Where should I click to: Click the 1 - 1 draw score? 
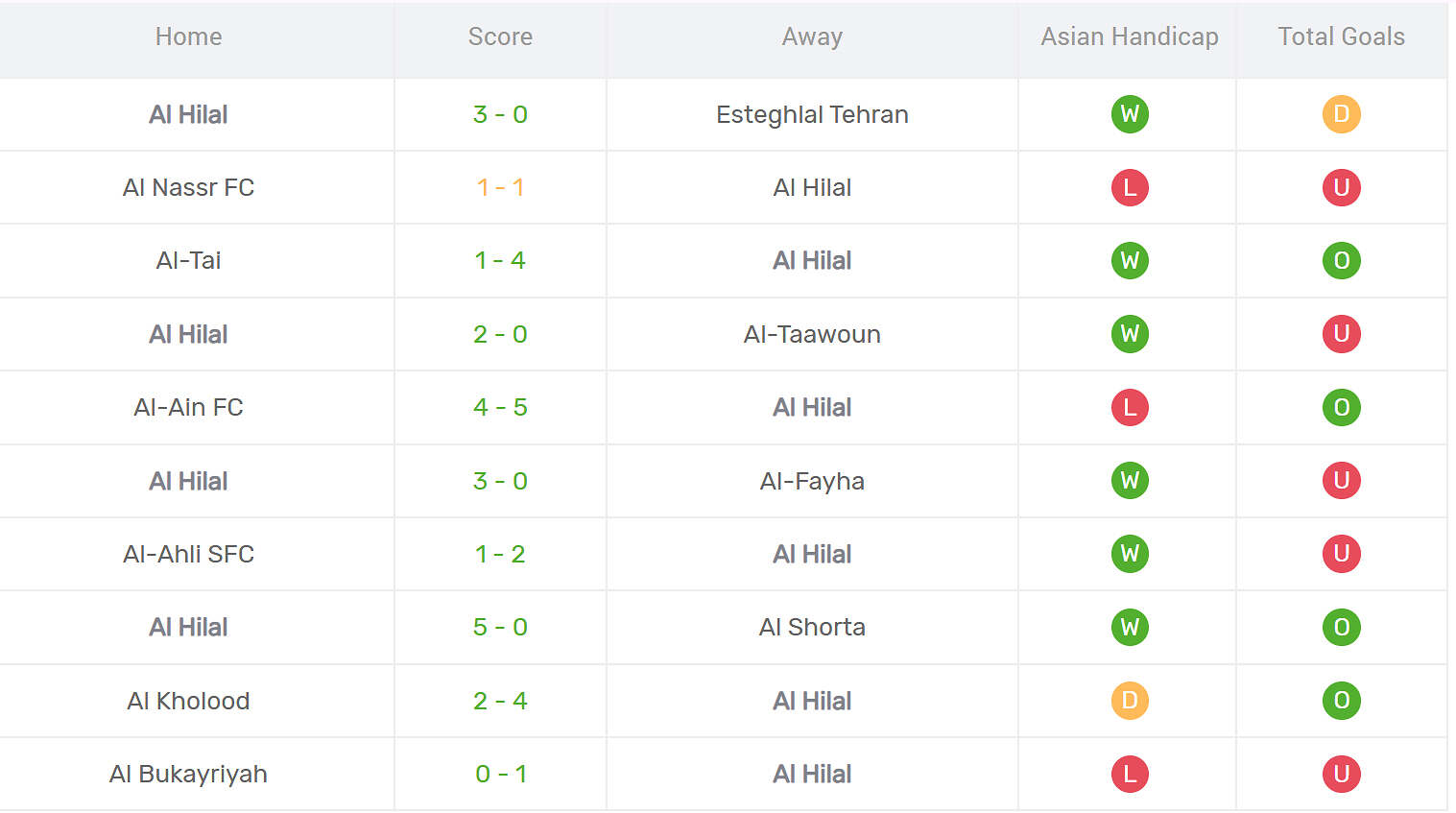click(500, 187)
